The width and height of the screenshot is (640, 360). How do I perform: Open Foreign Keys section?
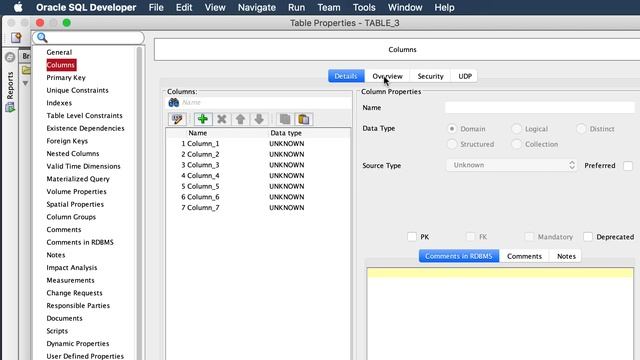67,141
